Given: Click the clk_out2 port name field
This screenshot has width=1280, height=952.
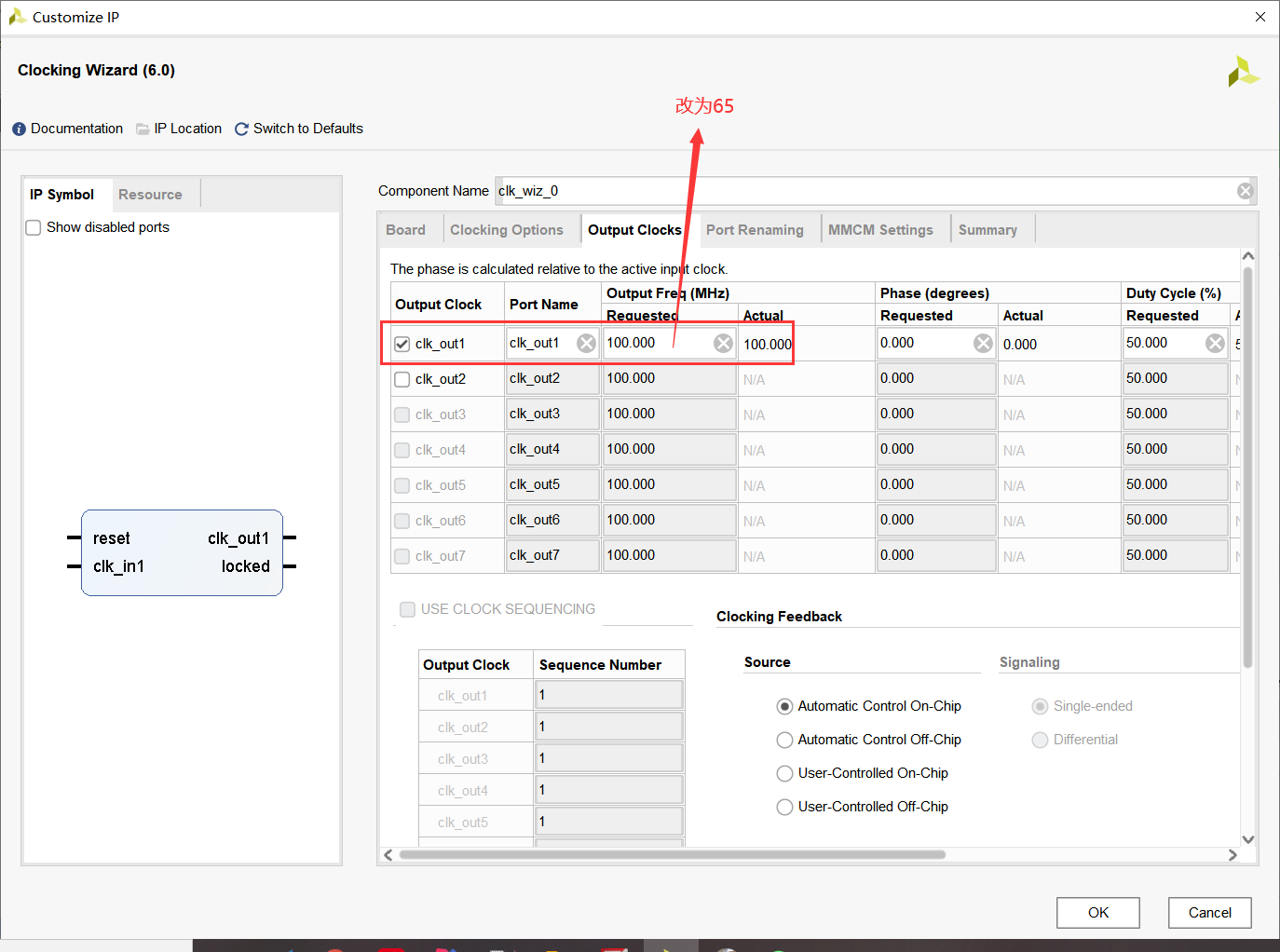Looking at the screenshot, I should (552, 379).
